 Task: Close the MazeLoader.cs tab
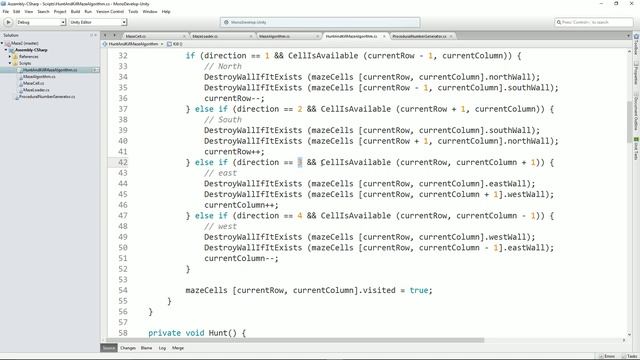pos(251,36)
